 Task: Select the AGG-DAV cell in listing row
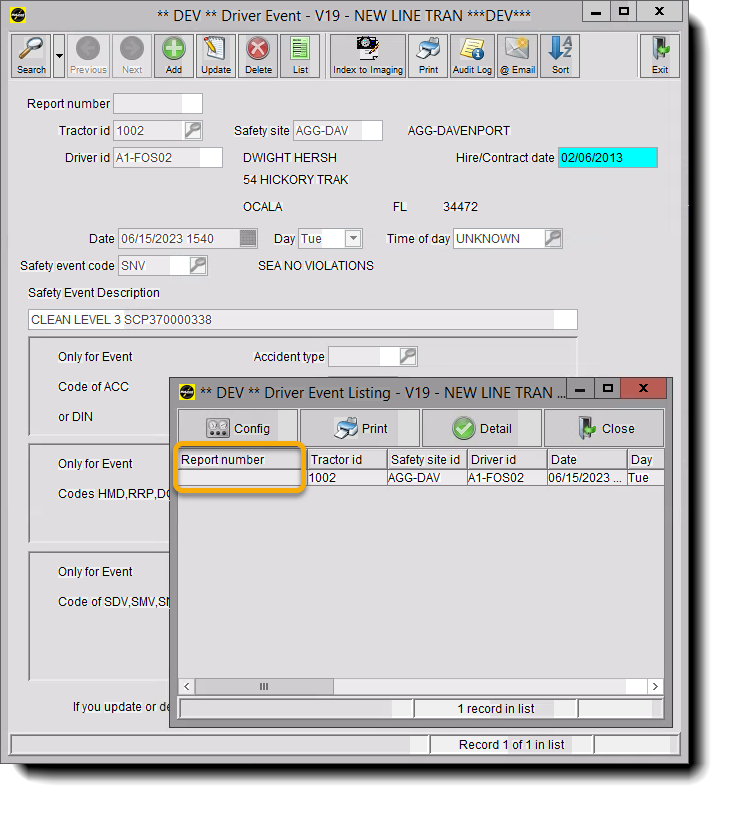[x=427, y=478]
